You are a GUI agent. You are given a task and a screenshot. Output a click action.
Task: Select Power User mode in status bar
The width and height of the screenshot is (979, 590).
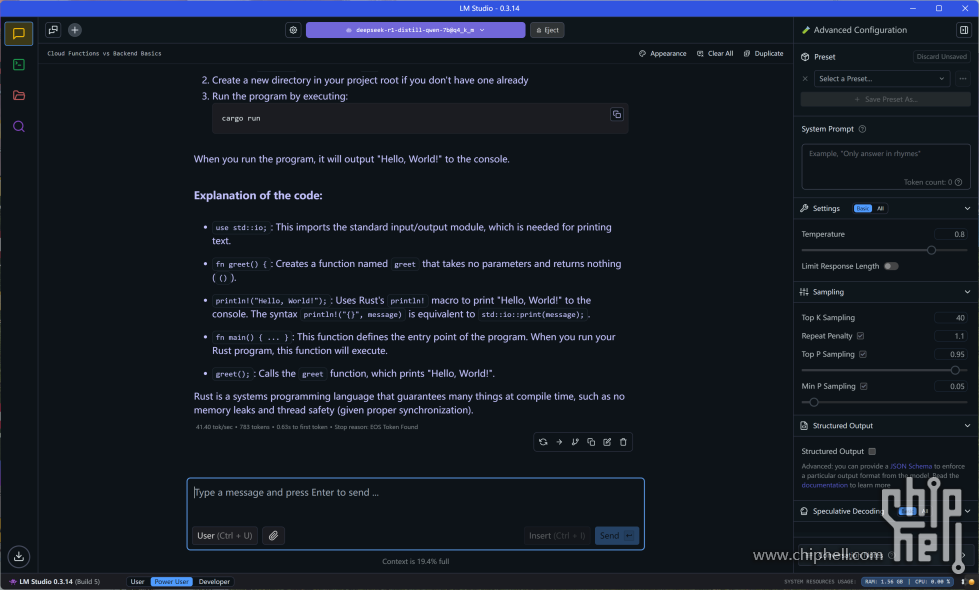pos(172,581)
